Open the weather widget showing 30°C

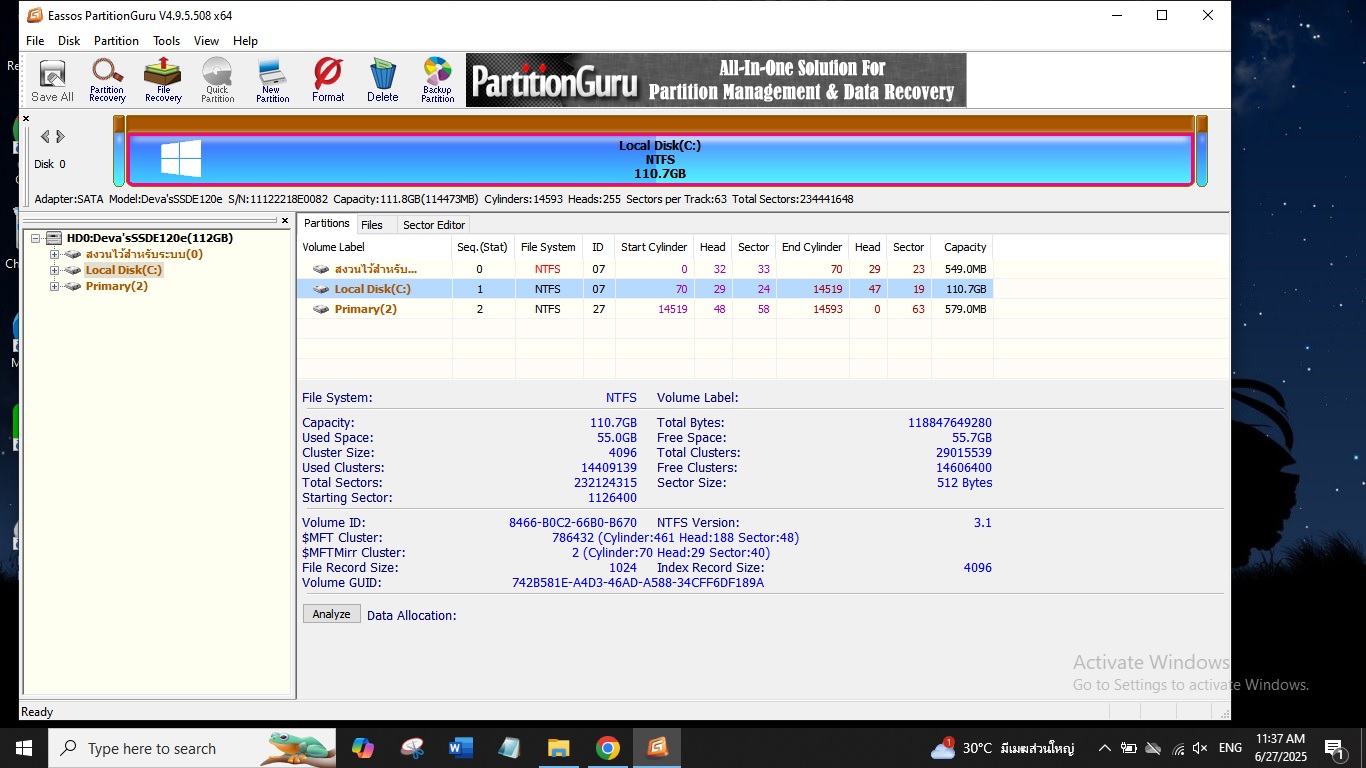[x=1003, y=748]
